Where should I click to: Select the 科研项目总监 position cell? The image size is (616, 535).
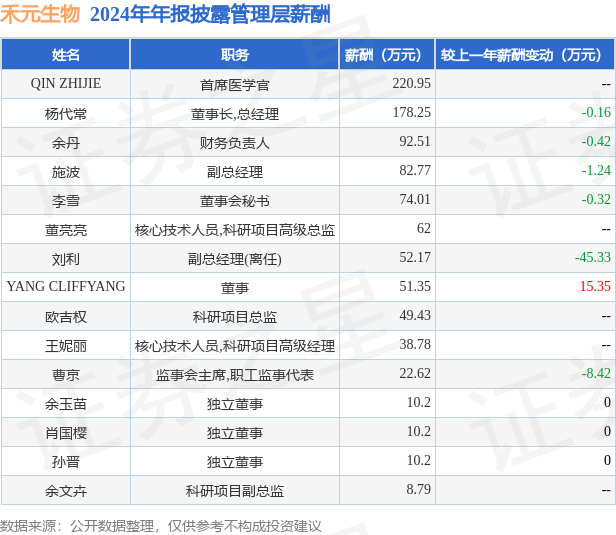coord(235,317)
